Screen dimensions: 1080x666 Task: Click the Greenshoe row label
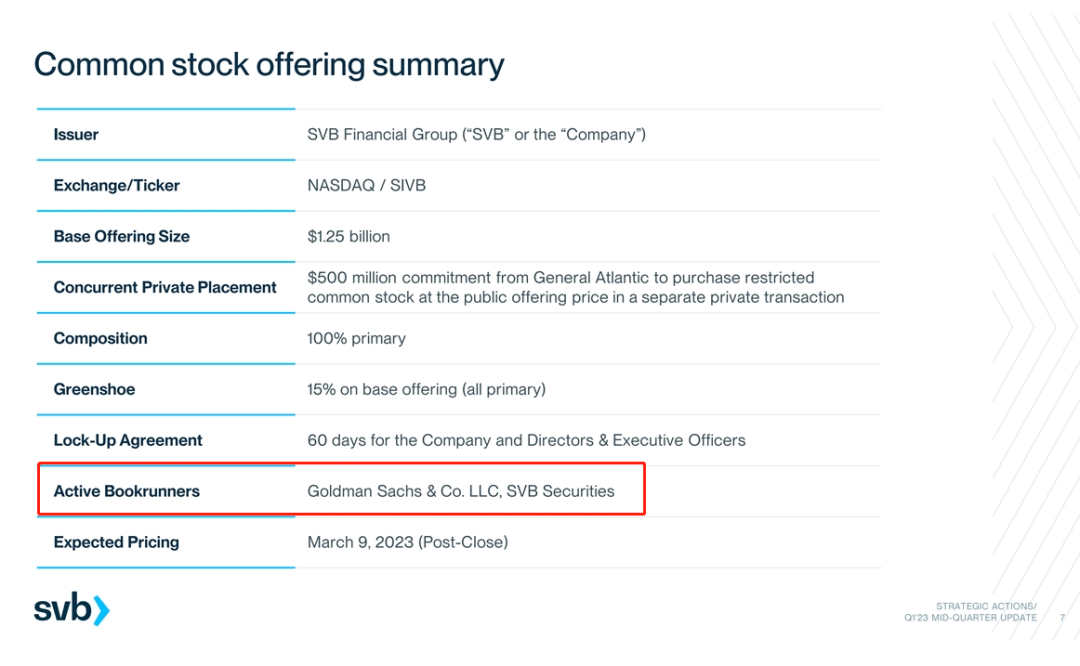94,389
